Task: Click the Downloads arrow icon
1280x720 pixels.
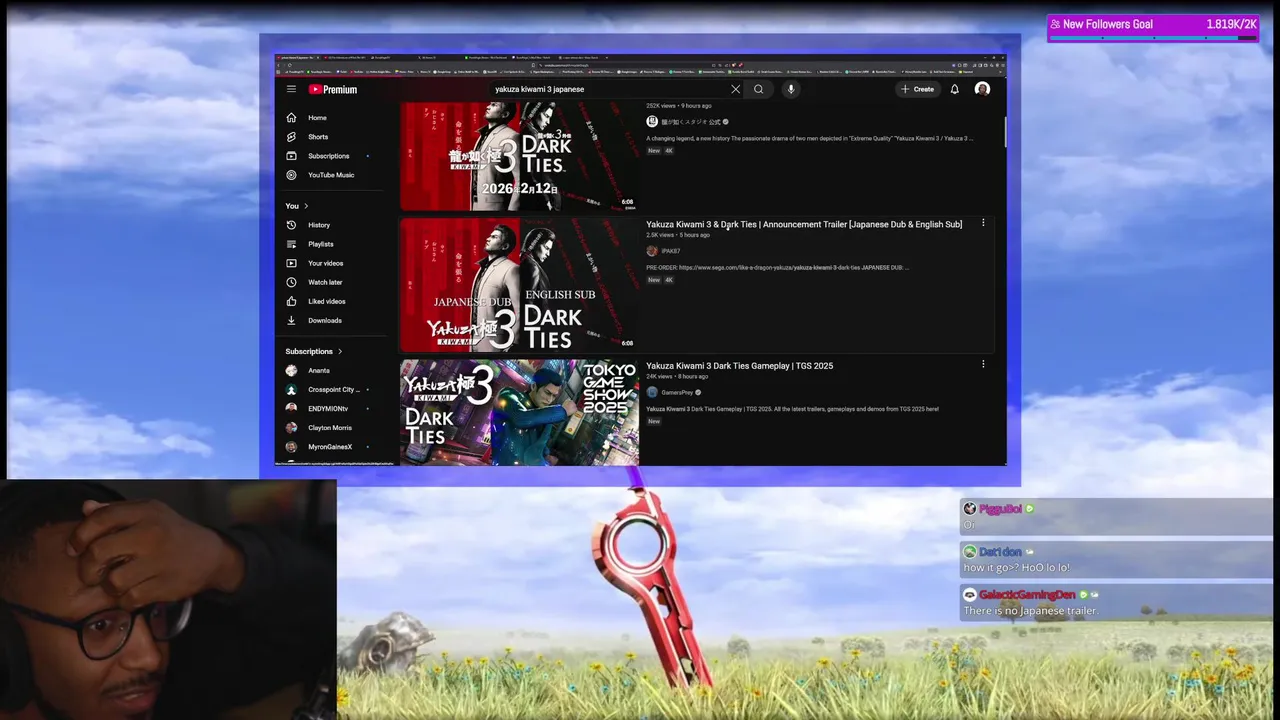Action: [291, 320]
